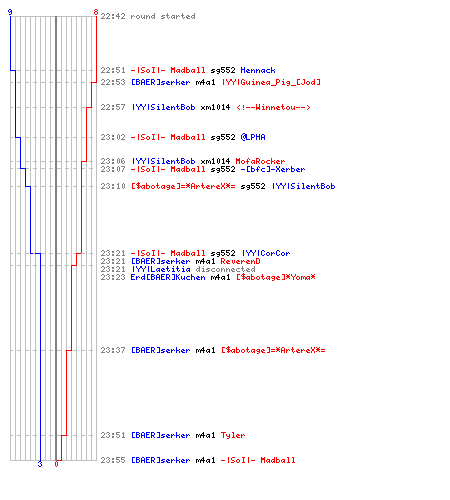450x500 pixels.
Task: Open Erd[BAER]Kuchen player name
Action: pyautogui.click(x=168, y=277)
